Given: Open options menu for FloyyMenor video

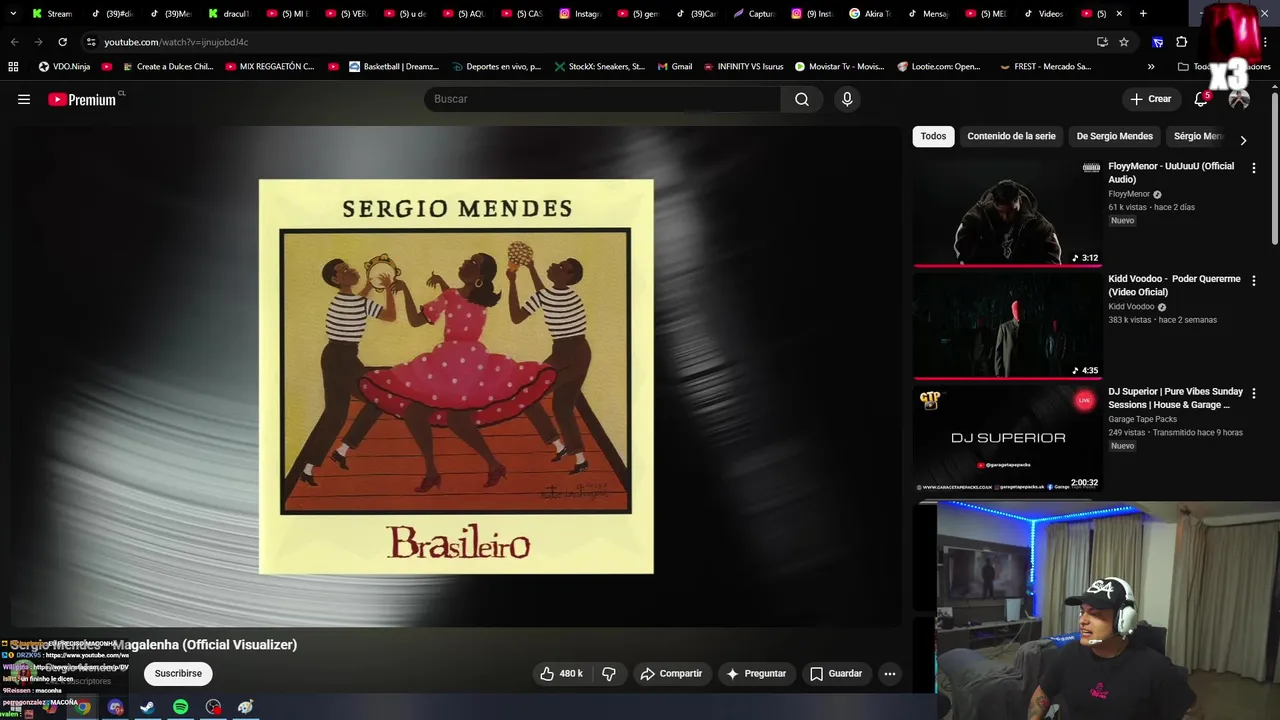Looking at the screenshot, I should pos(1253,168).
